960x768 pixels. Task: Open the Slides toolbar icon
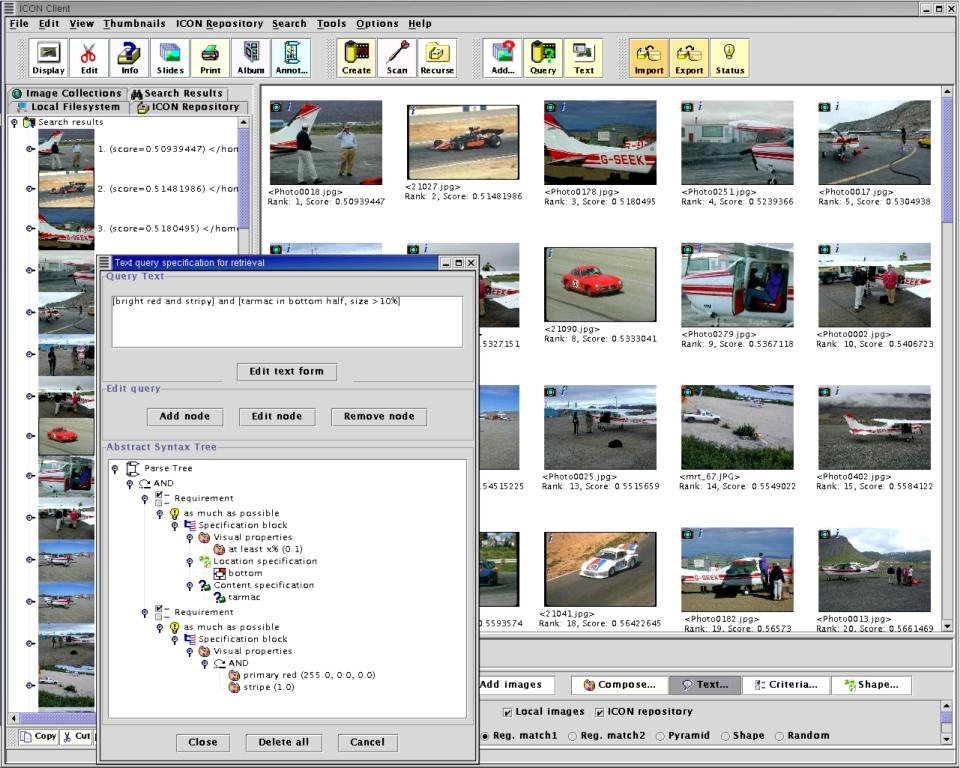[170, 58]
